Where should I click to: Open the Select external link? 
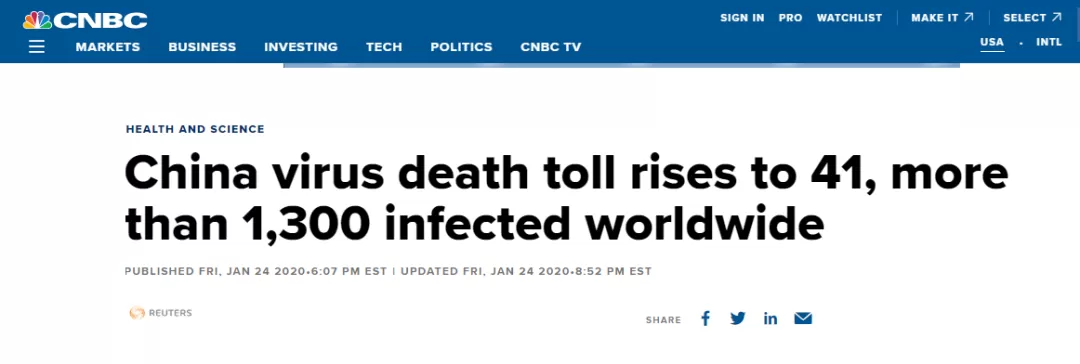[1032, 18]
